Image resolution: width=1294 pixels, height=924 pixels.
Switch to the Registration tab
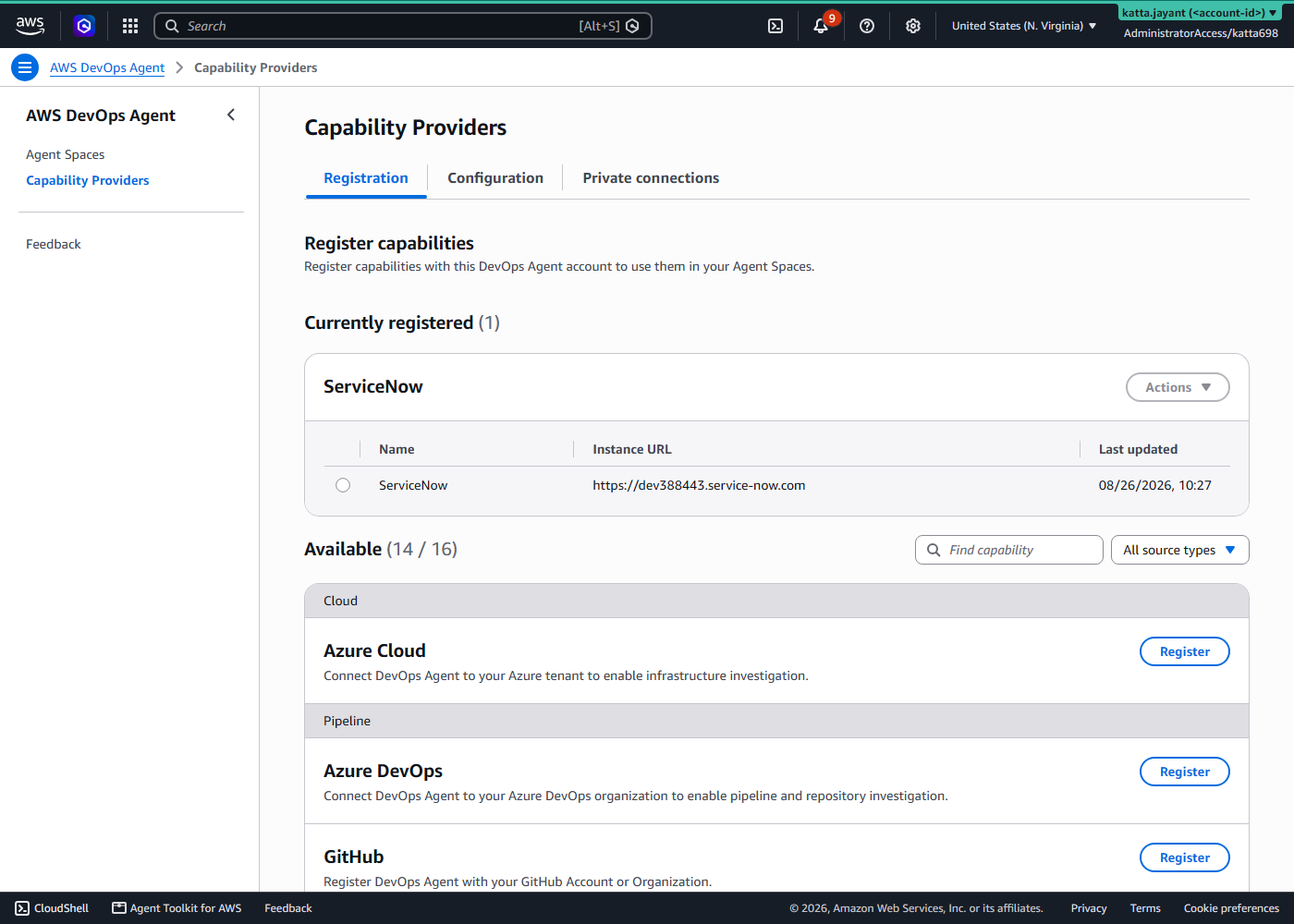point(366,178)
